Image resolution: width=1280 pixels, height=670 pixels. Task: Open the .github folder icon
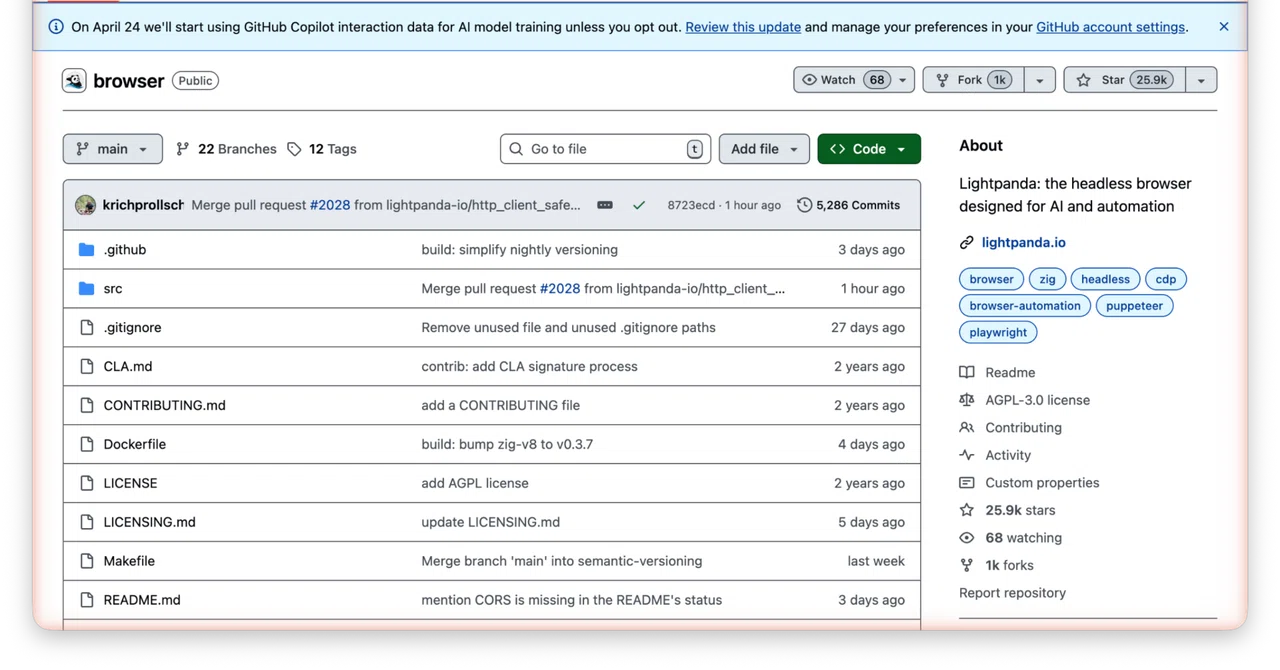(x=87, y=250)
